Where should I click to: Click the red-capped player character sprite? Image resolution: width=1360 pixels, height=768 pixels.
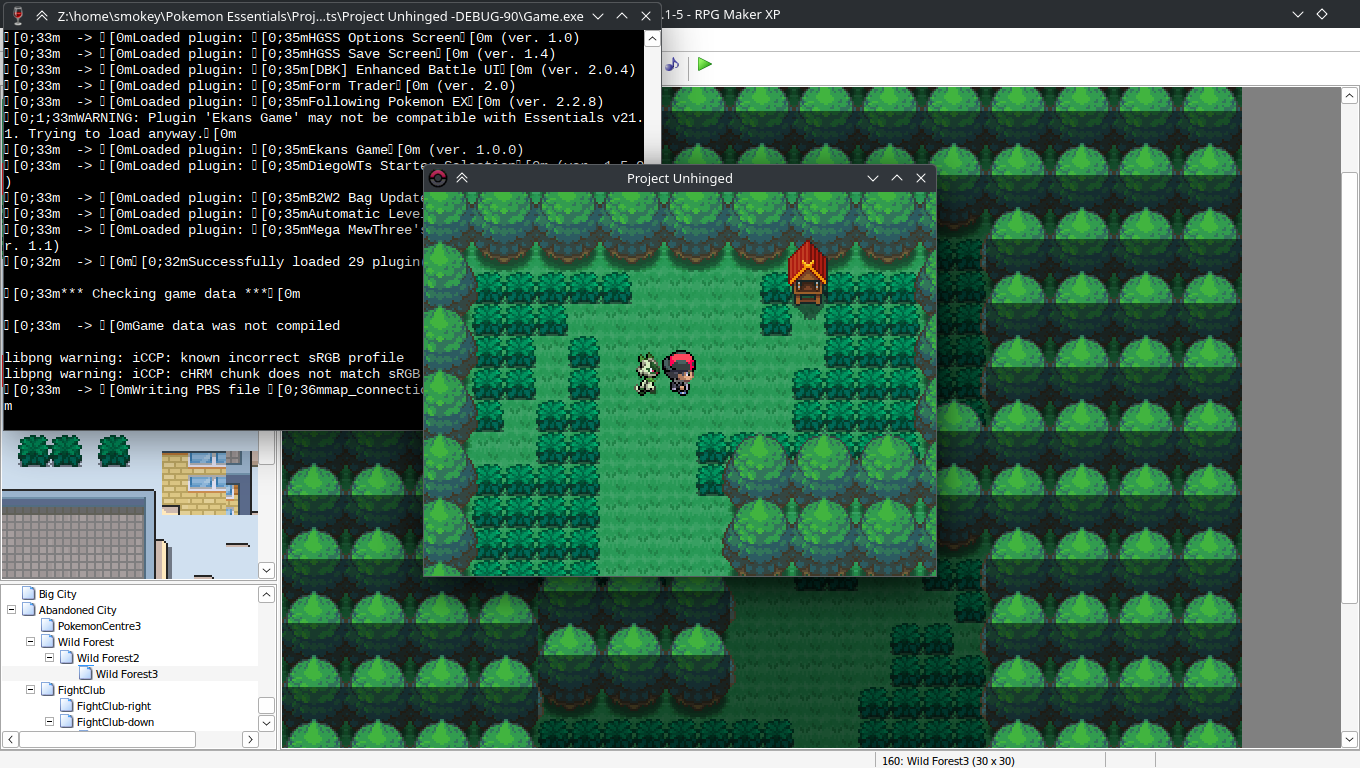click(x=680, y=372)
